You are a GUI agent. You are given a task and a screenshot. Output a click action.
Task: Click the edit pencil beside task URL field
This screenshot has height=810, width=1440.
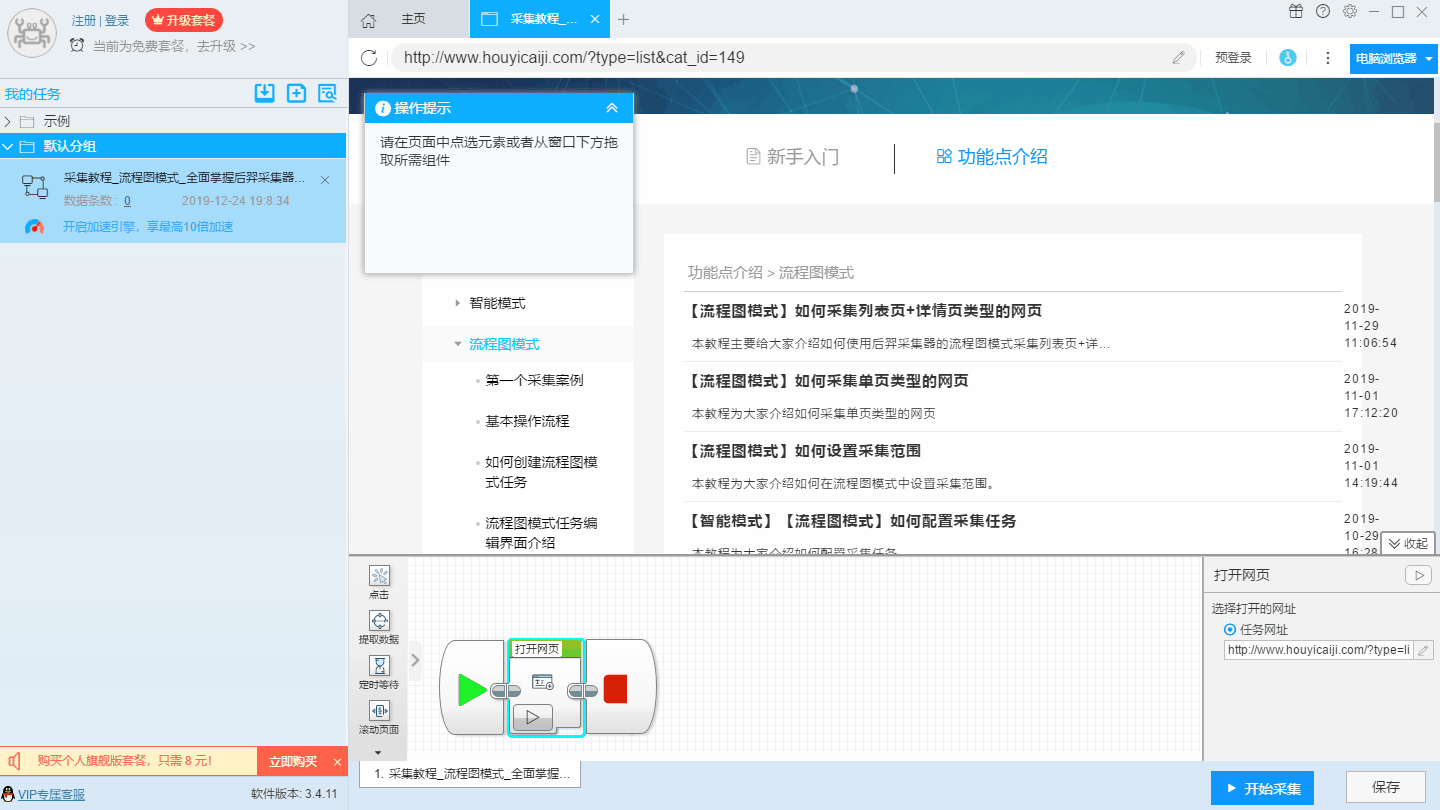tap(1424, 650)
